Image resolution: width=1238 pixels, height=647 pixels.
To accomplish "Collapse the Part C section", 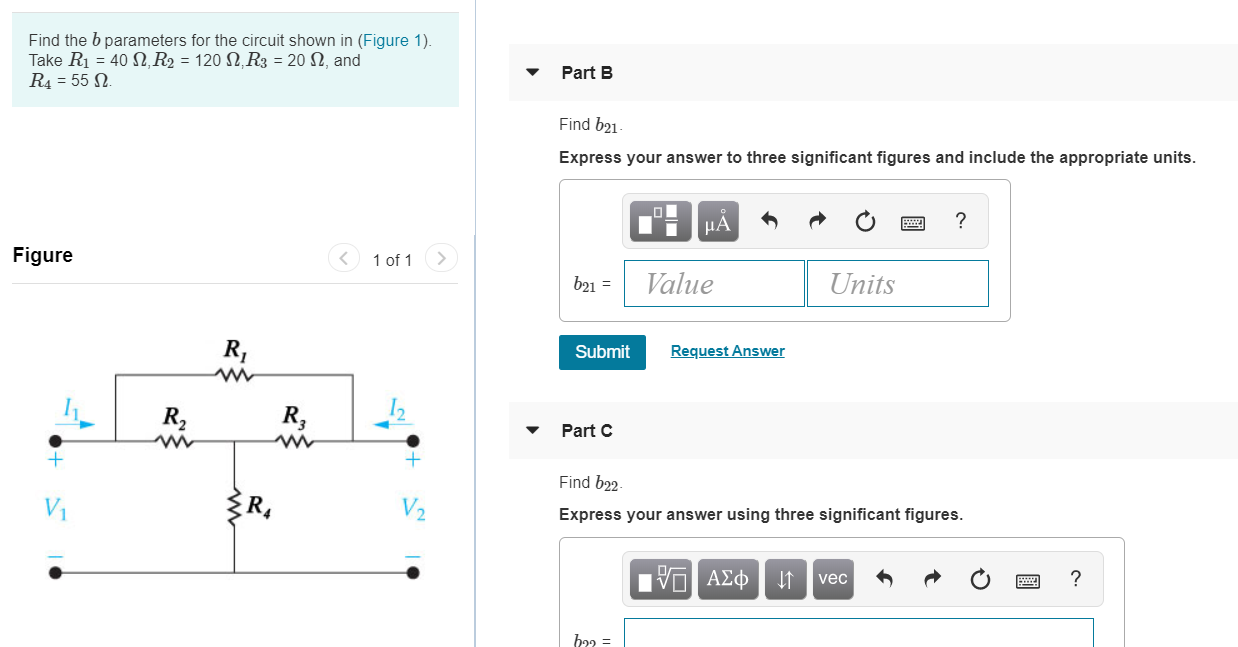I will coord(532,430).
